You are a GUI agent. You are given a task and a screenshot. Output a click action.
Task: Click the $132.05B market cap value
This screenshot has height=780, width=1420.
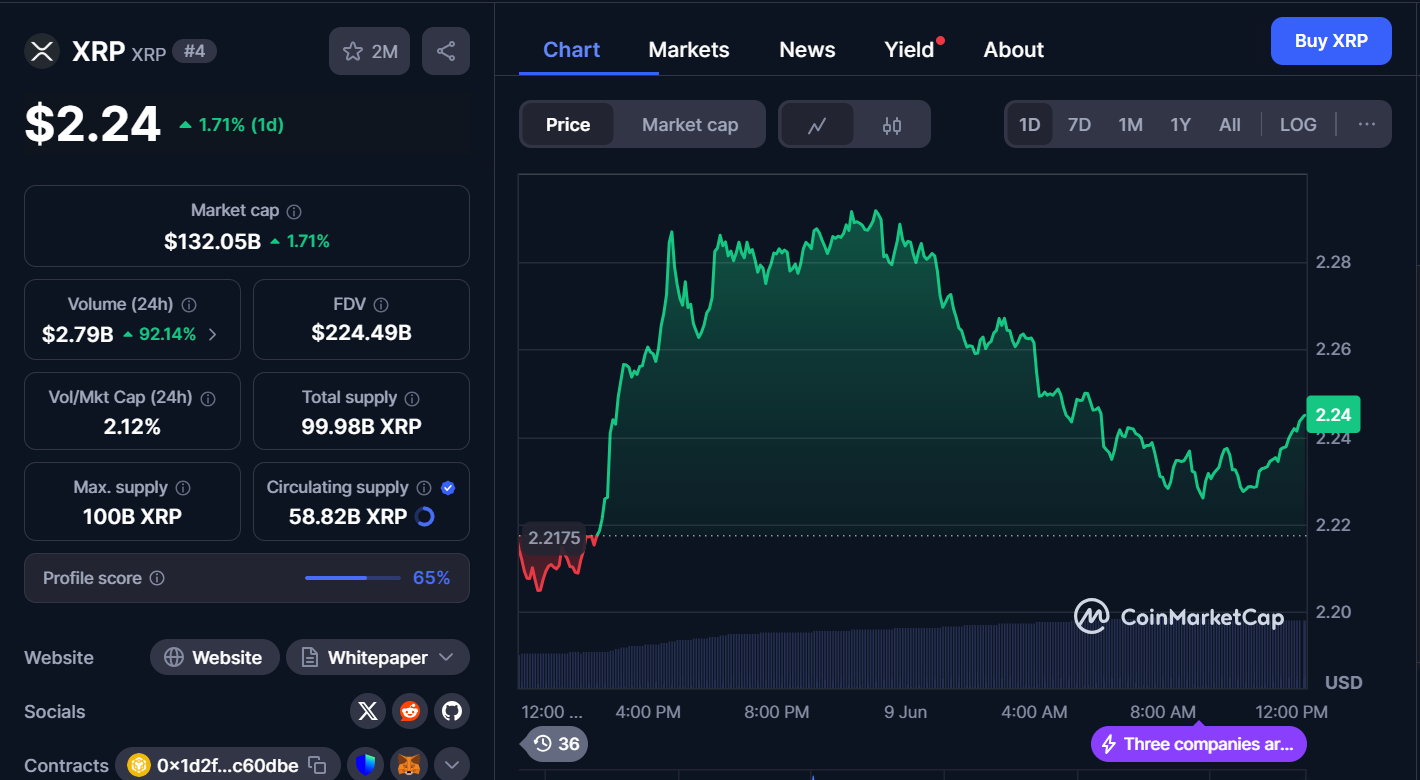[213, 241]
